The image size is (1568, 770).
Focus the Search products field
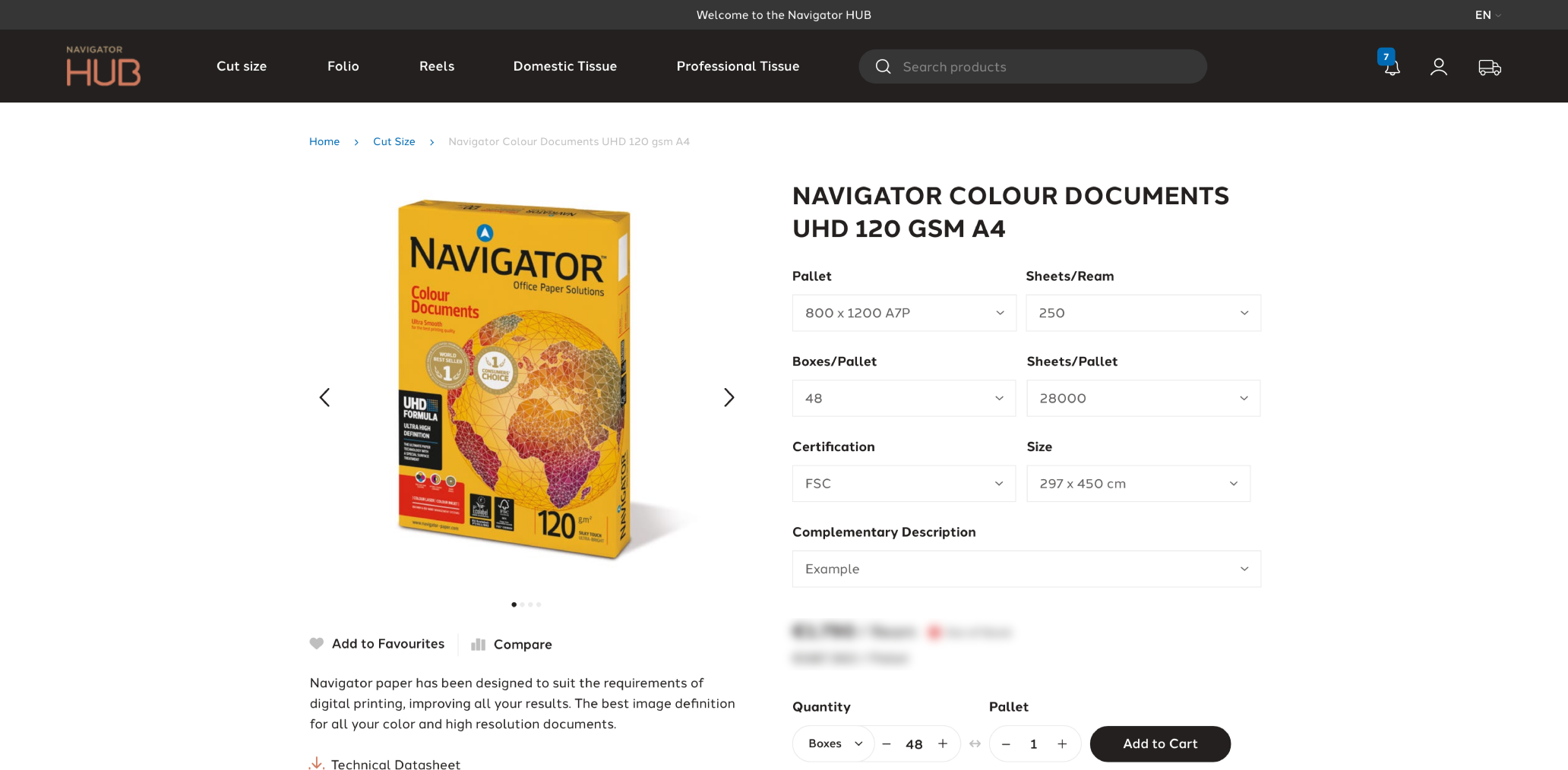click(x=1032, y=67)
